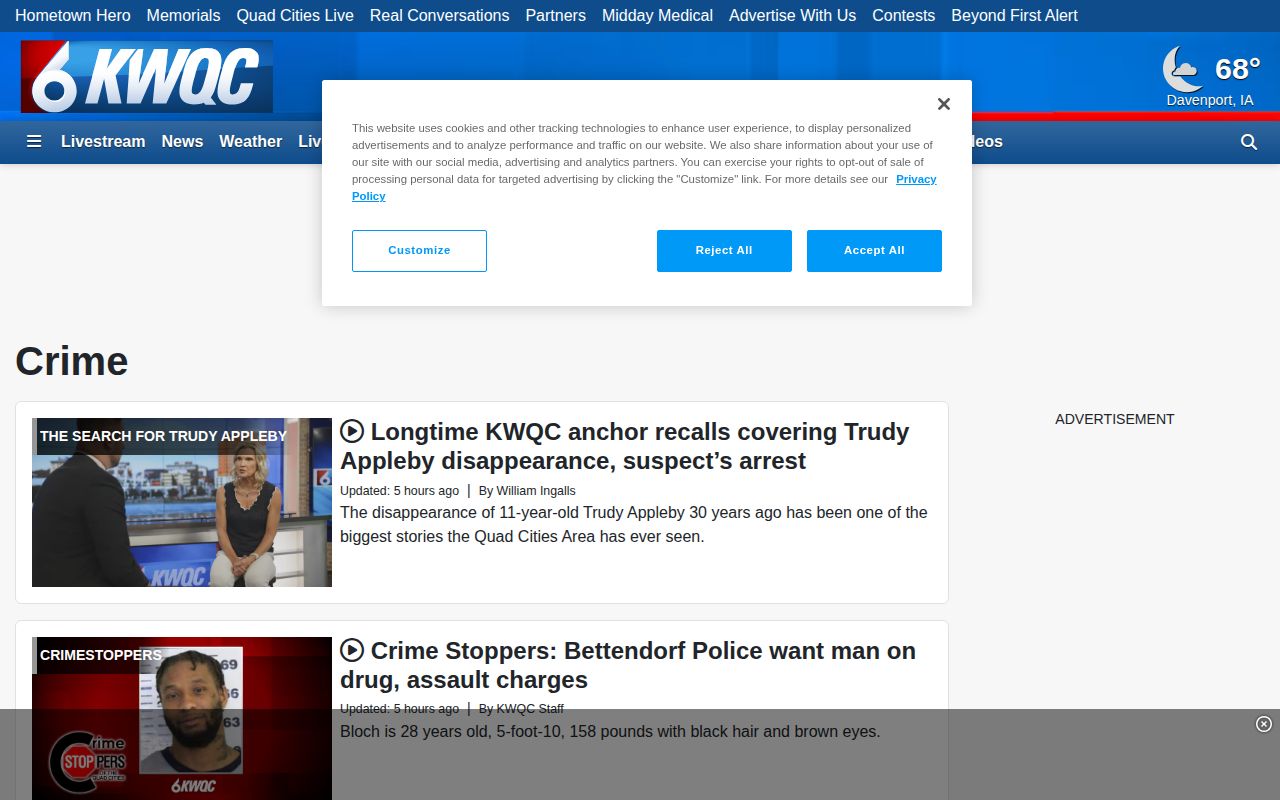
Task: Click the 68° temperature reading
Action: 1237,68
